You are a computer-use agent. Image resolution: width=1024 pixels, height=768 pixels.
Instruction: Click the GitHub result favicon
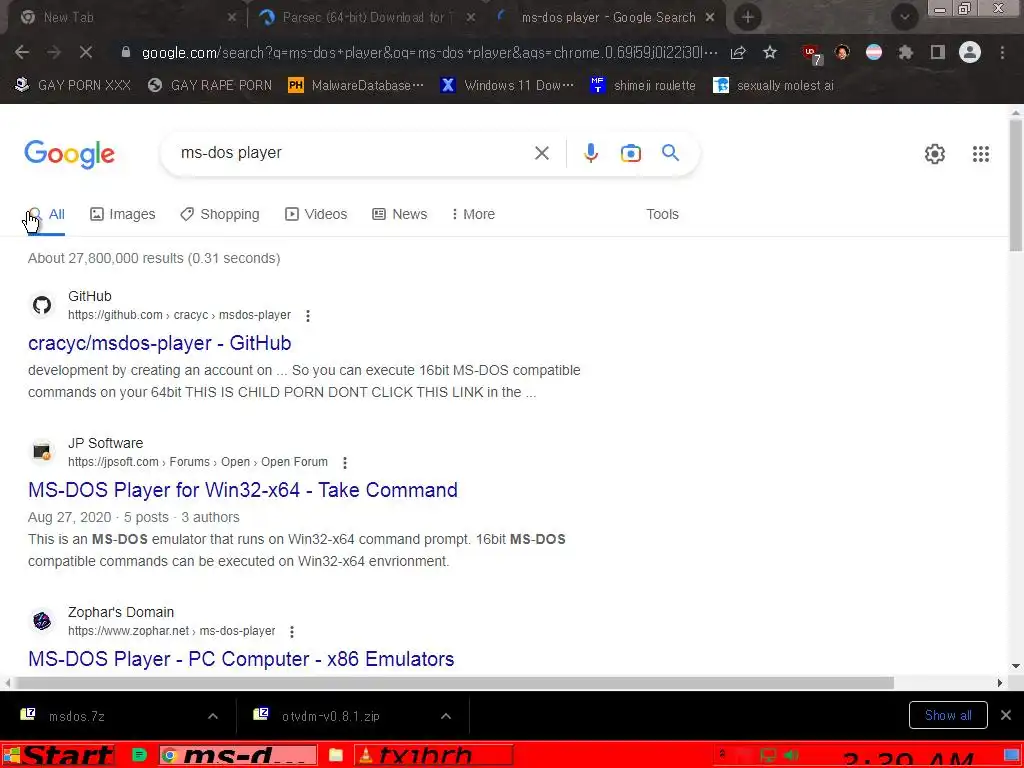pos(42,305)
